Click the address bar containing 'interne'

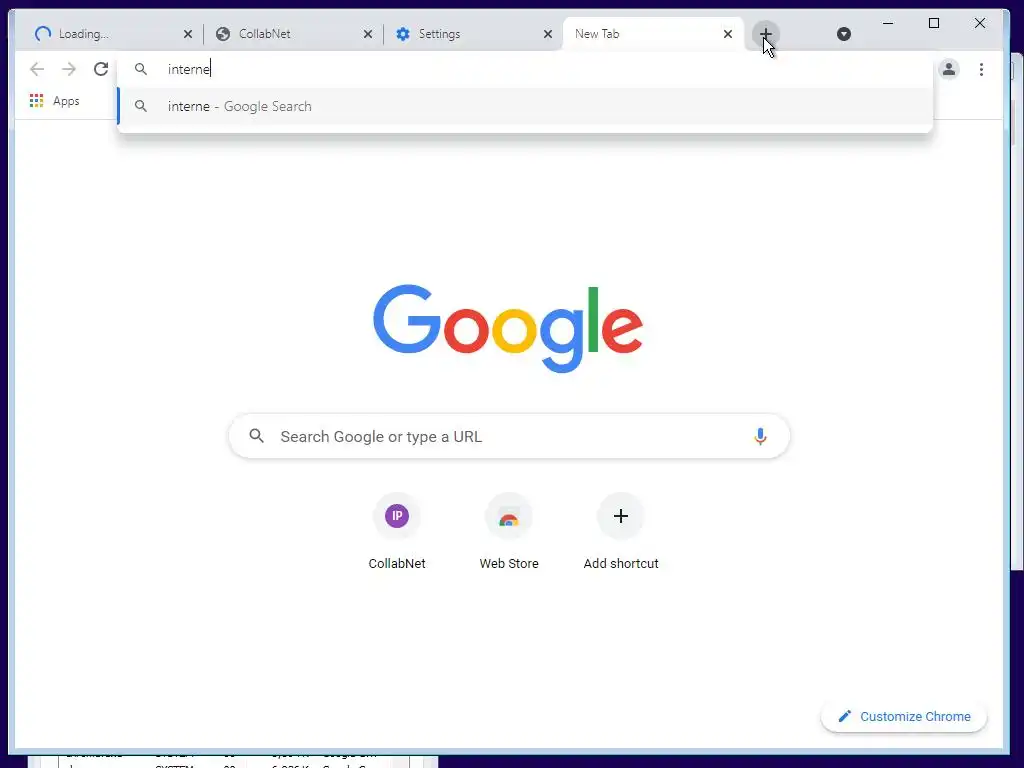(524, 69)
